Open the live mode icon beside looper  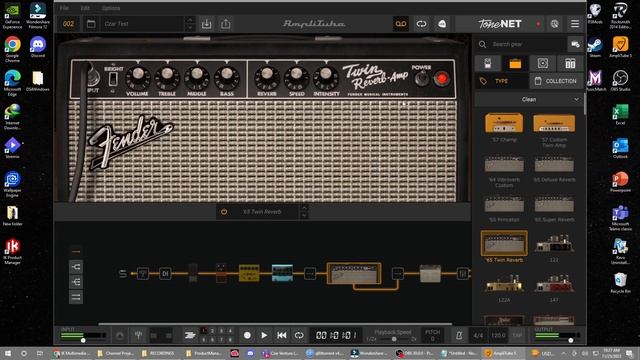pyautogui.click(x=442, y=24)
